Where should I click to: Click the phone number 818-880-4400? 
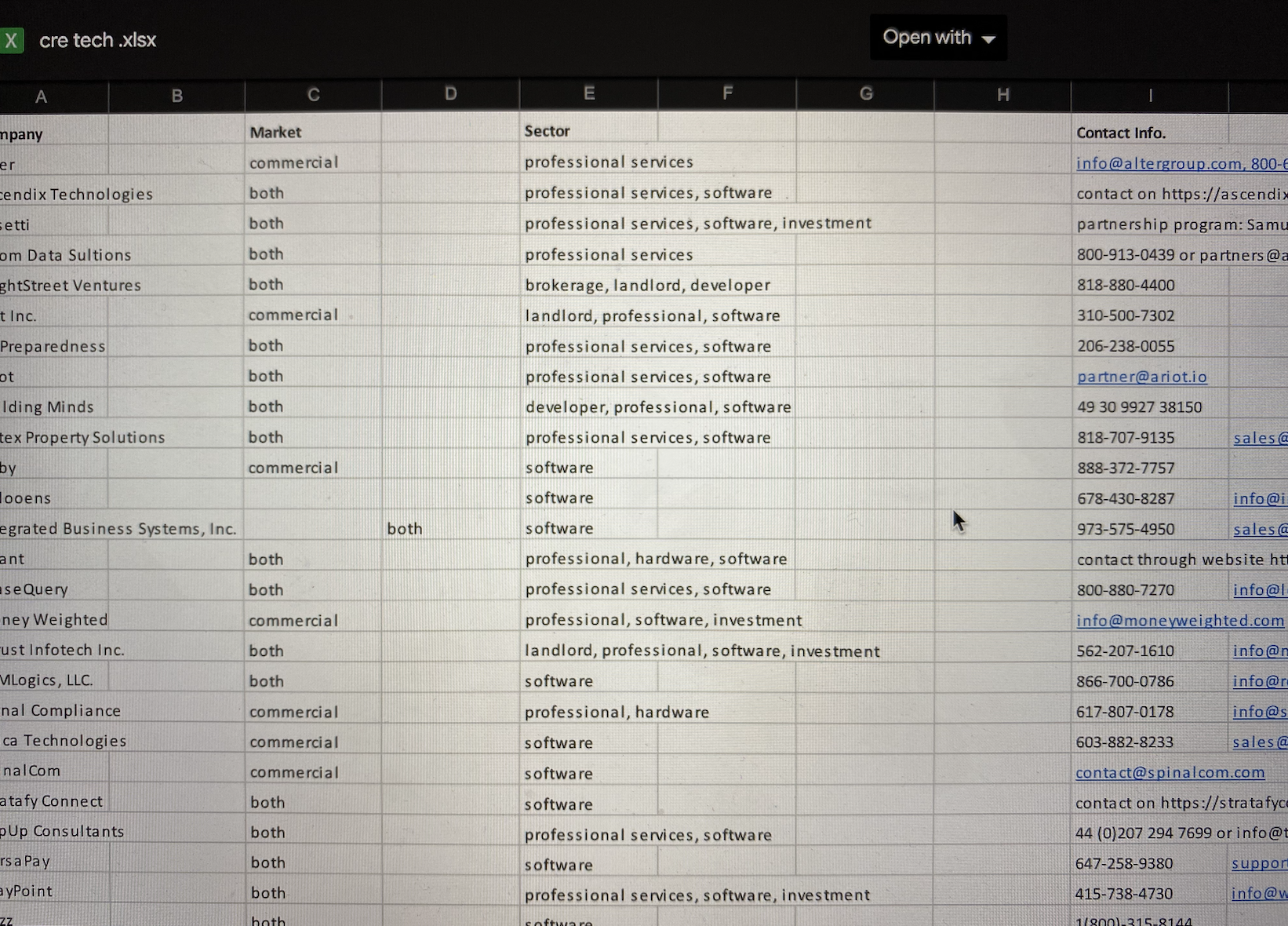1126,286
